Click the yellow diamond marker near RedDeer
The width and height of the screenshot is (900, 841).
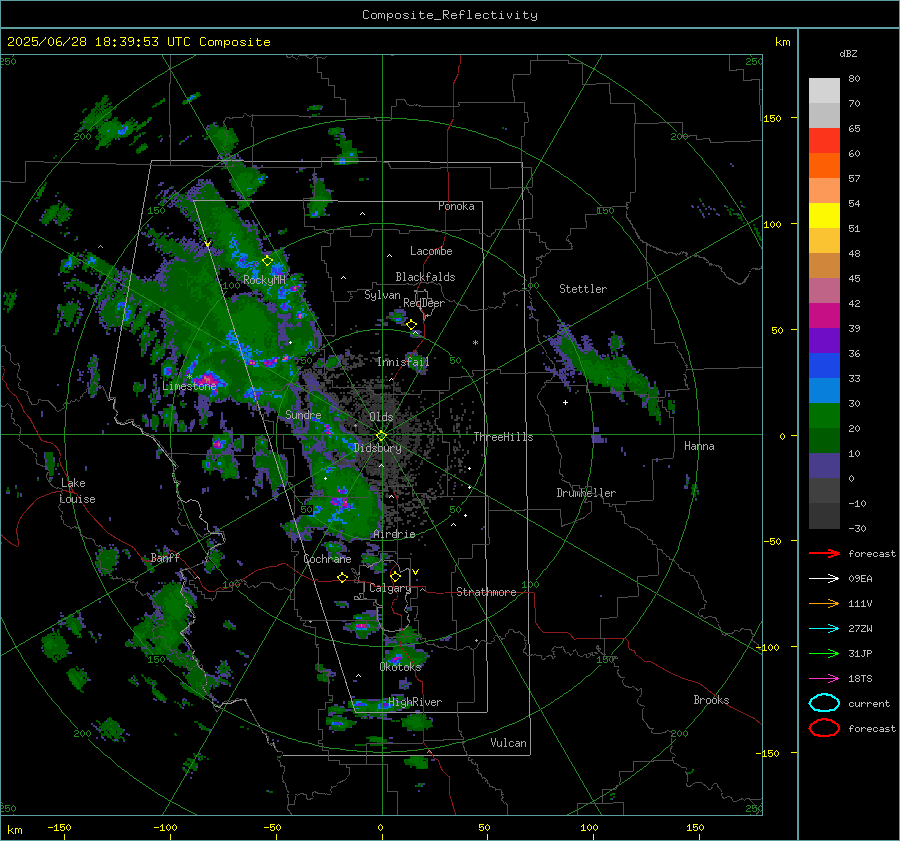[412, 325]
